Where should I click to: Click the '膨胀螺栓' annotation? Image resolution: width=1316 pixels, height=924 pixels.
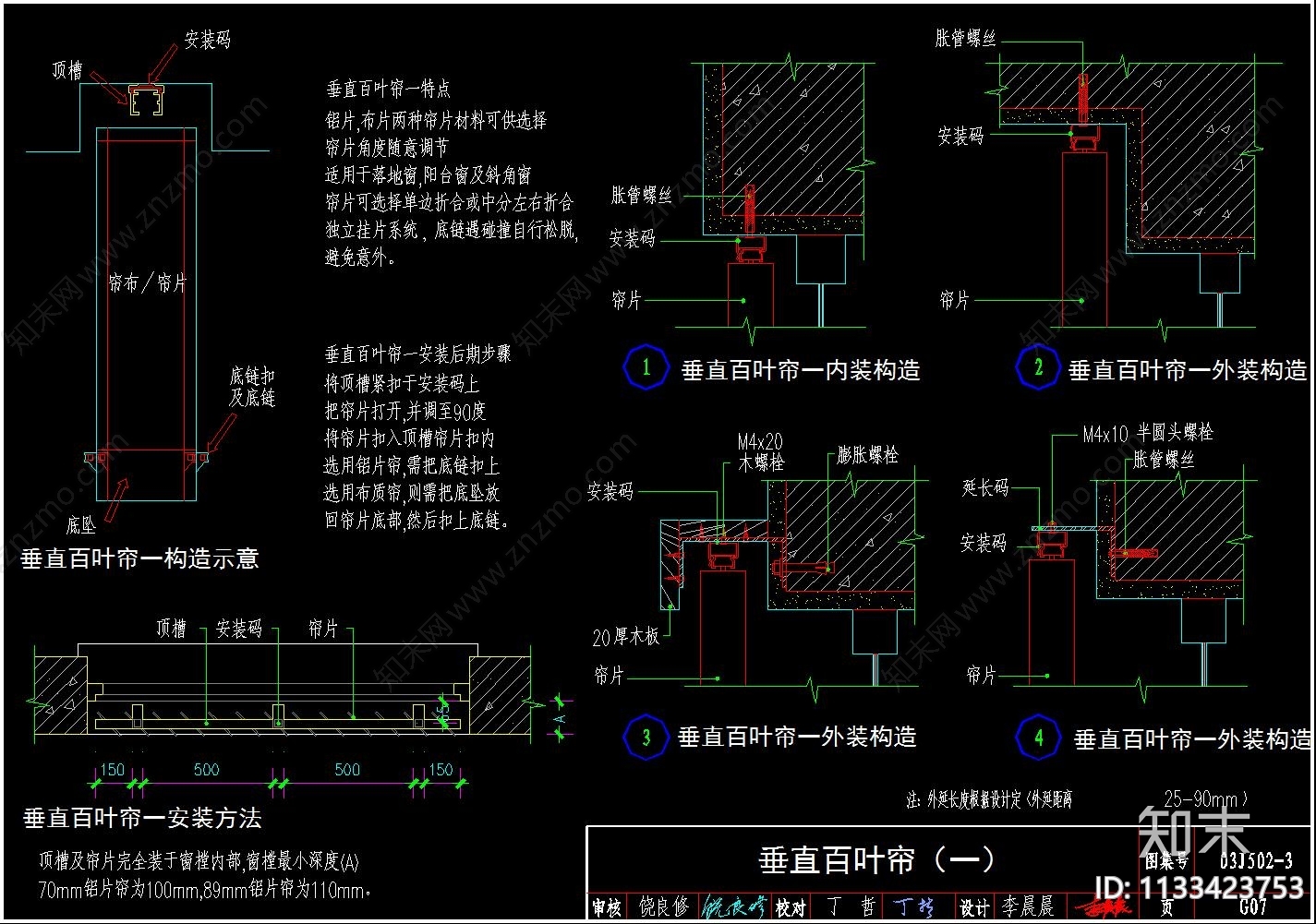click(x=867, y=455)
